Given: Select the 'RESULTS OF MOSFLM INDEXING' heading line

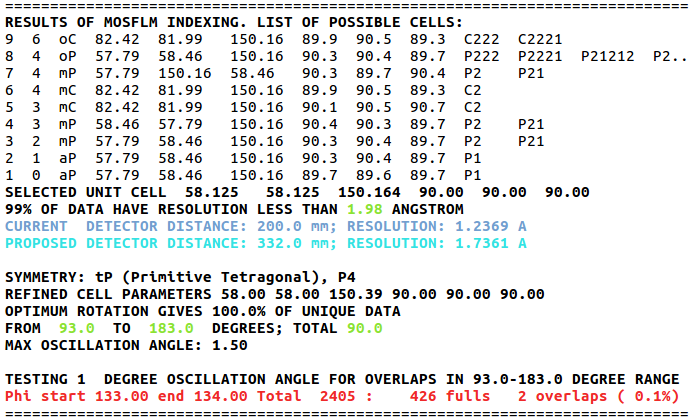Looking at the screenshot, I should 234,22.
